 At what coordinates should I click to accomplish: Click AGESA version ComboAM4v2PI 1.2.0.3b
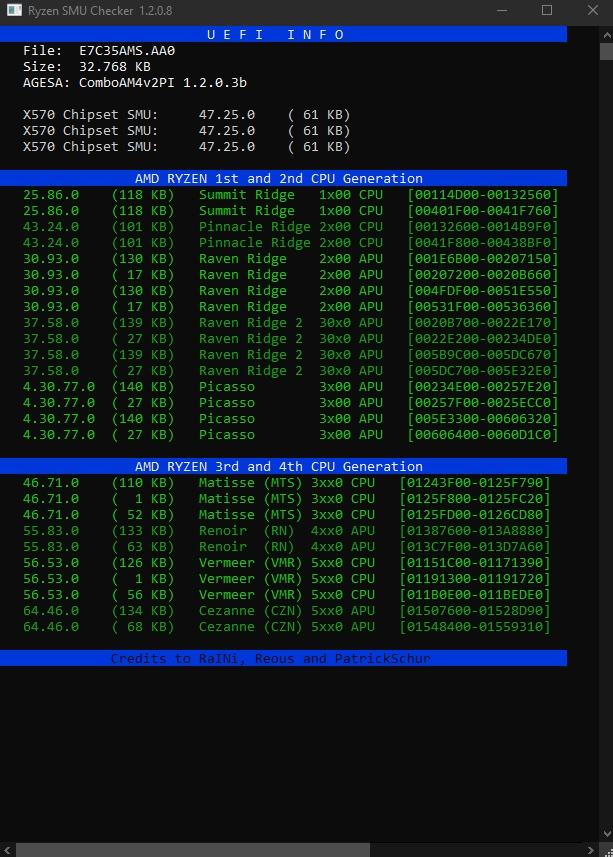point(163,83)
